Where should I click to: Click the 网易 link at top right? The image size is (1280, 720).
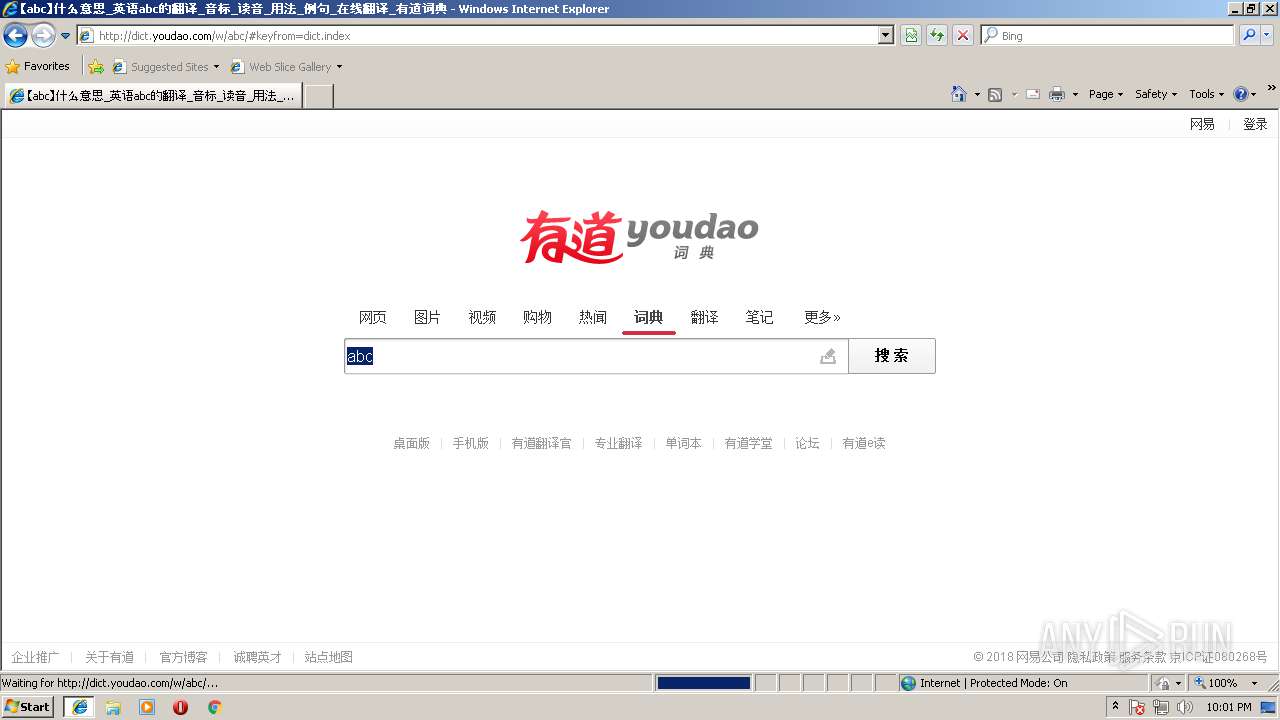[x=1202, y=124]
